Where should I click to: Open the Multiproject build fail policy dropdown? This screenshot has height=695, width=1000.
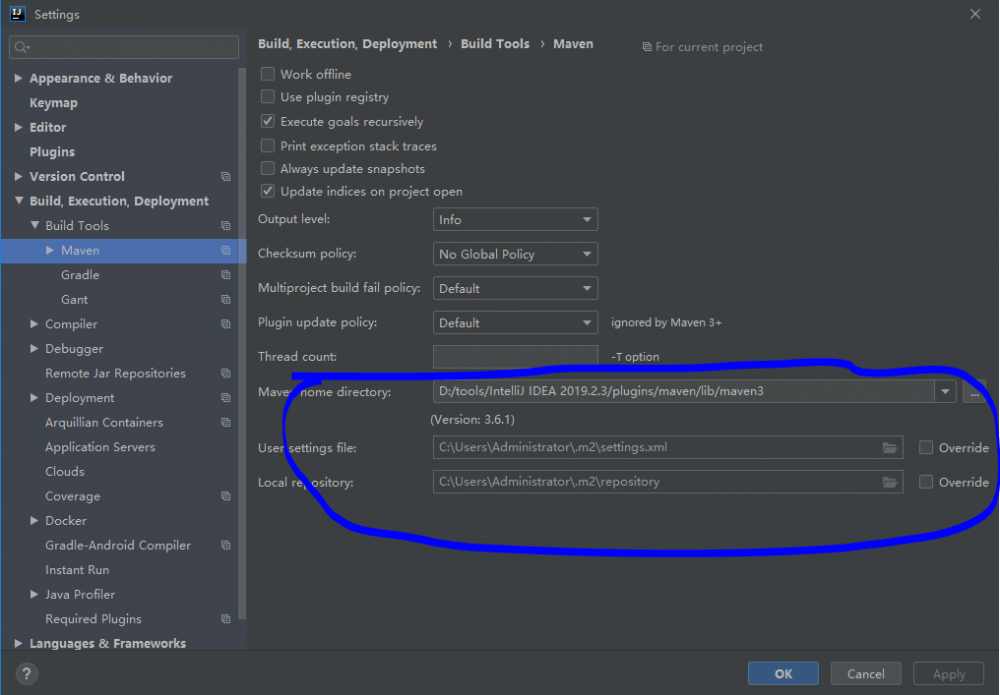click(x=515, y=288)
